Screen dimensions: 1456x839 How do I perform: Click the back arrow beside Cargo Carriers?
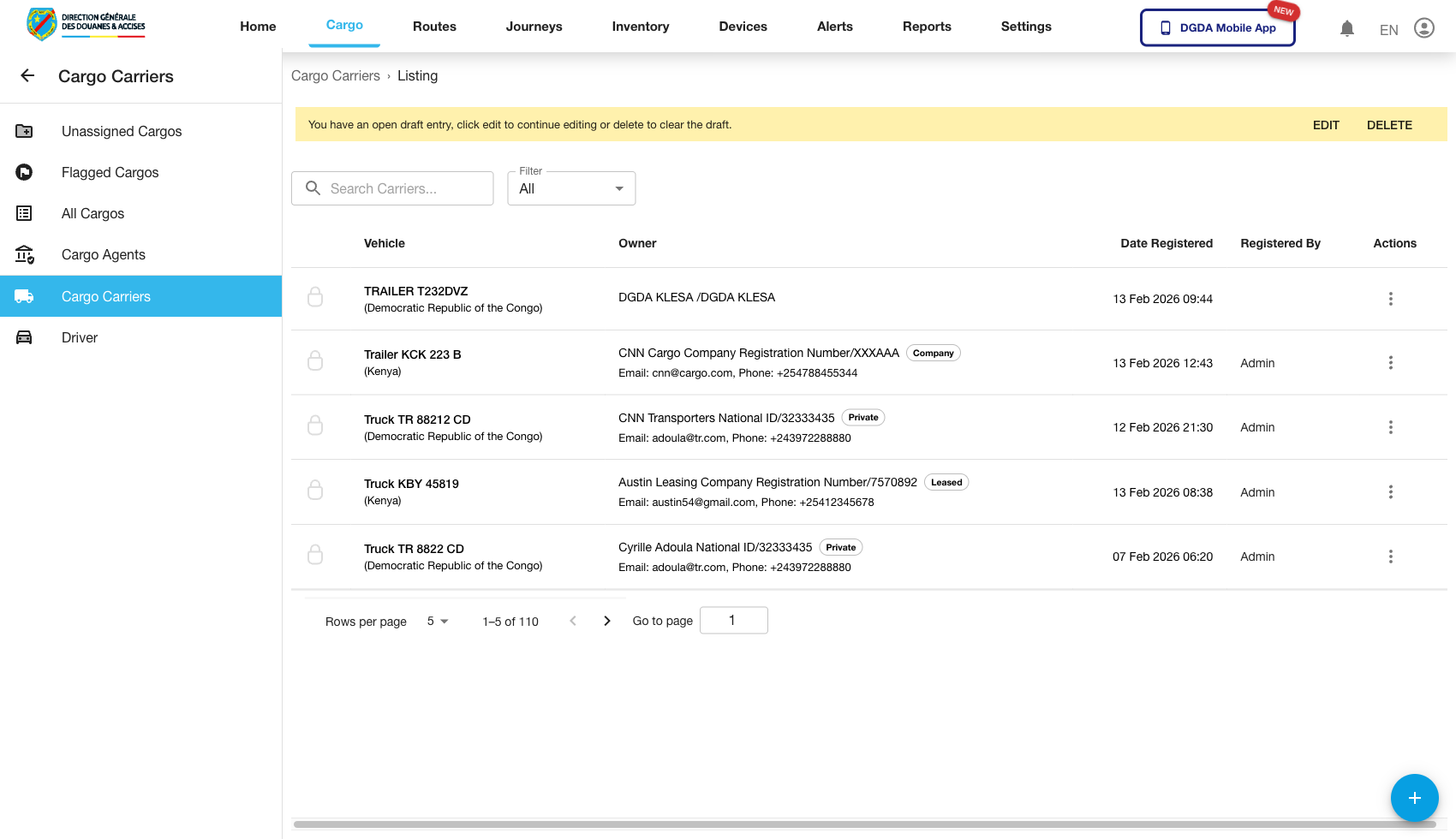point(27,76)
